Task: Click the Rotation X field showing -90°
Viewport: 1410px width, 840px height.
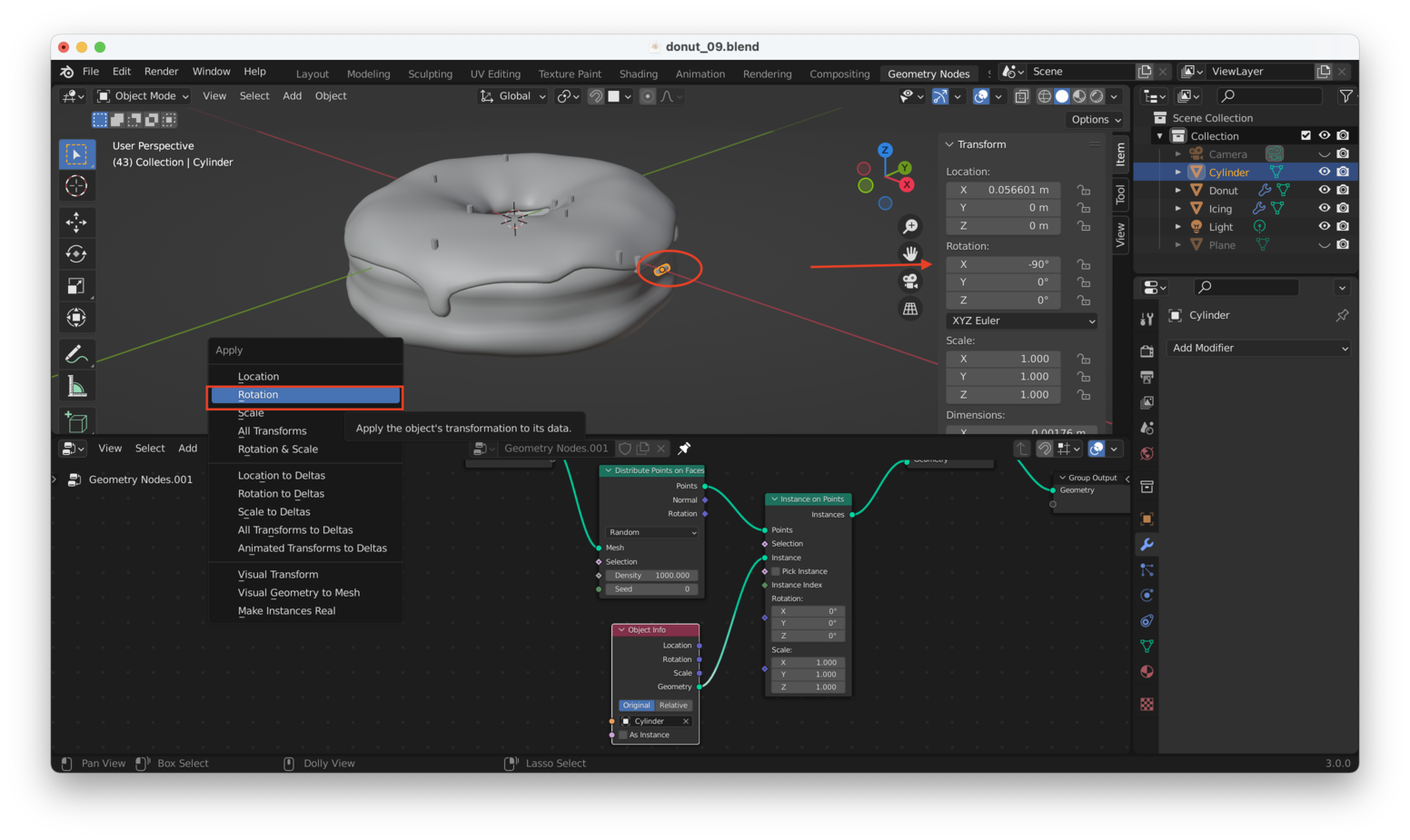Action: pos(1003,264)
